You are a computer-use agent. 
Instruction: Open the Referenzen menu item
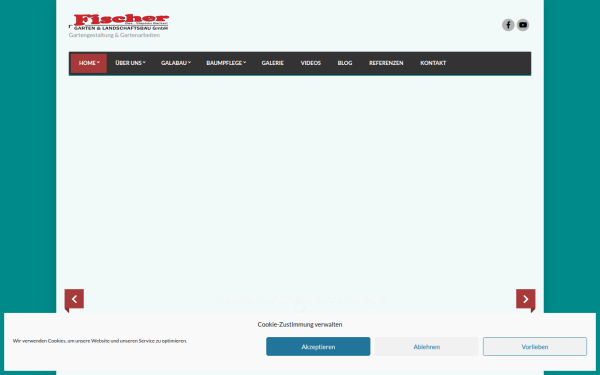coord(386,63)
